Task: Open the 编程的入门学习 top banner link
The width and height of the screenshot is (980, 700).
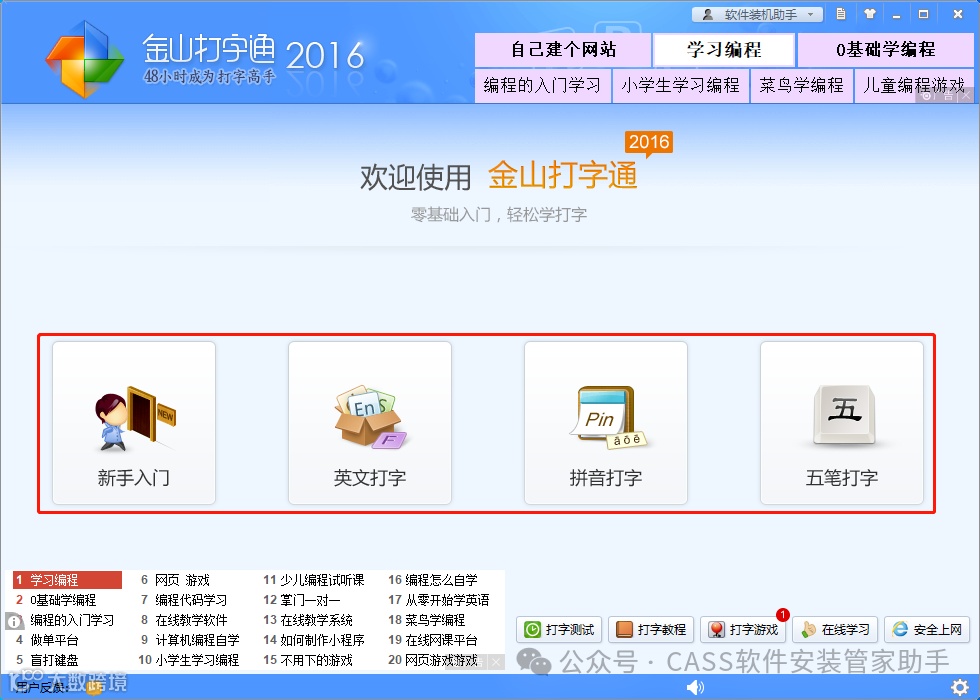Action: (542, 85)
